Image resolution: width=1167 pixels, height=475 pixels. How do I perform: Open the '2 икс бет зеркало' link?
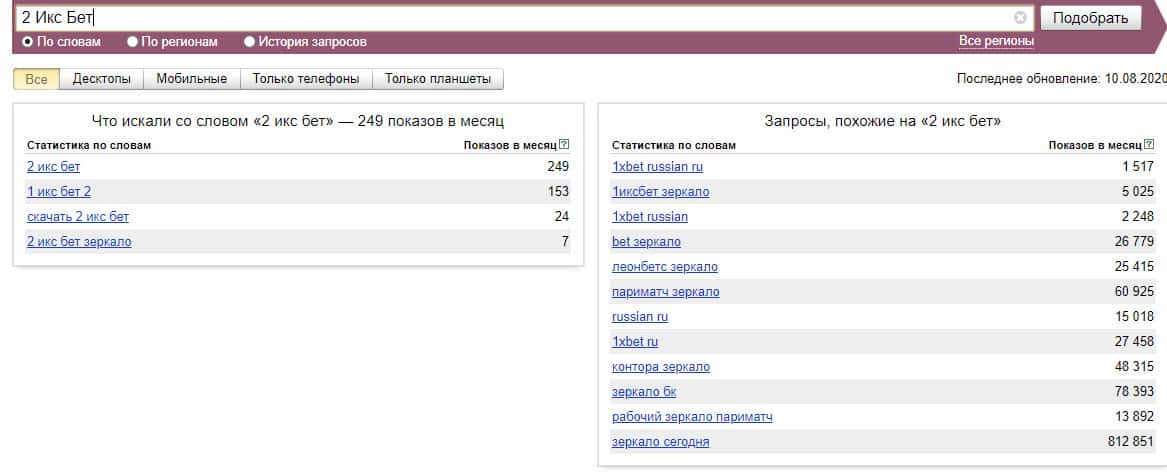(79, 242)
